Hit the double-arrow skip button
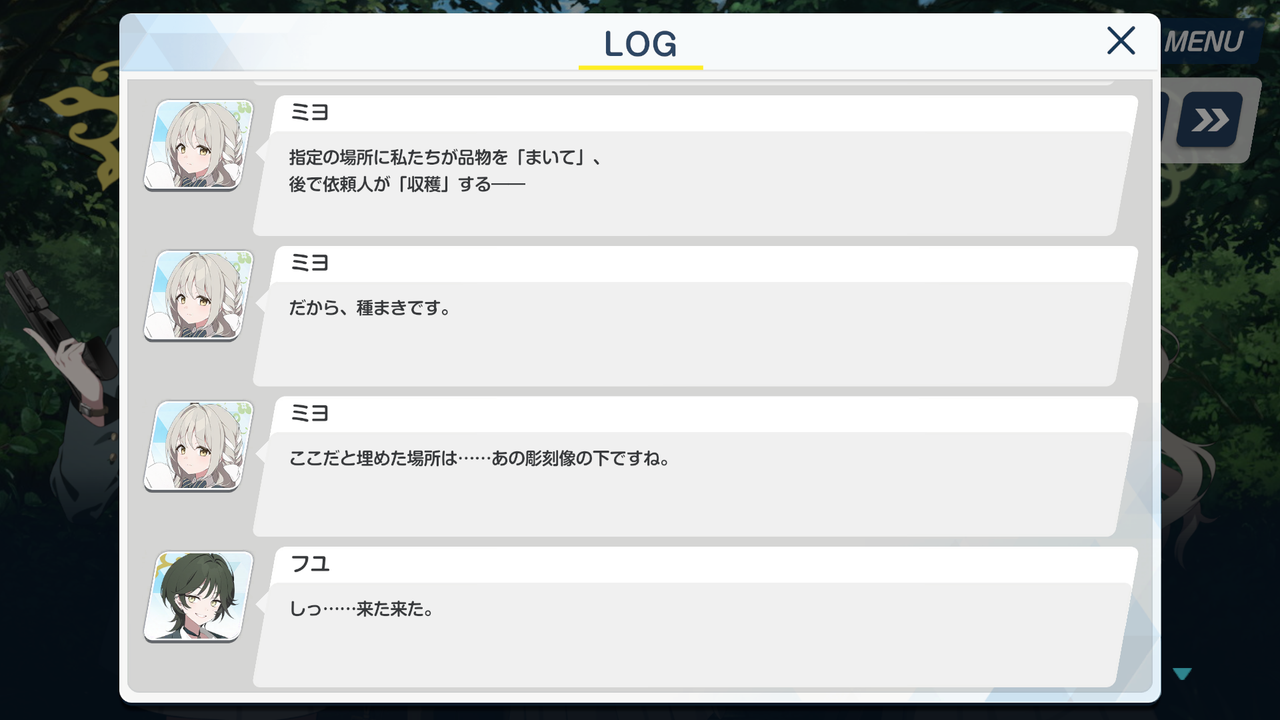Image resolution: width=1280 pixels, height=720 pixels. 1209,121
